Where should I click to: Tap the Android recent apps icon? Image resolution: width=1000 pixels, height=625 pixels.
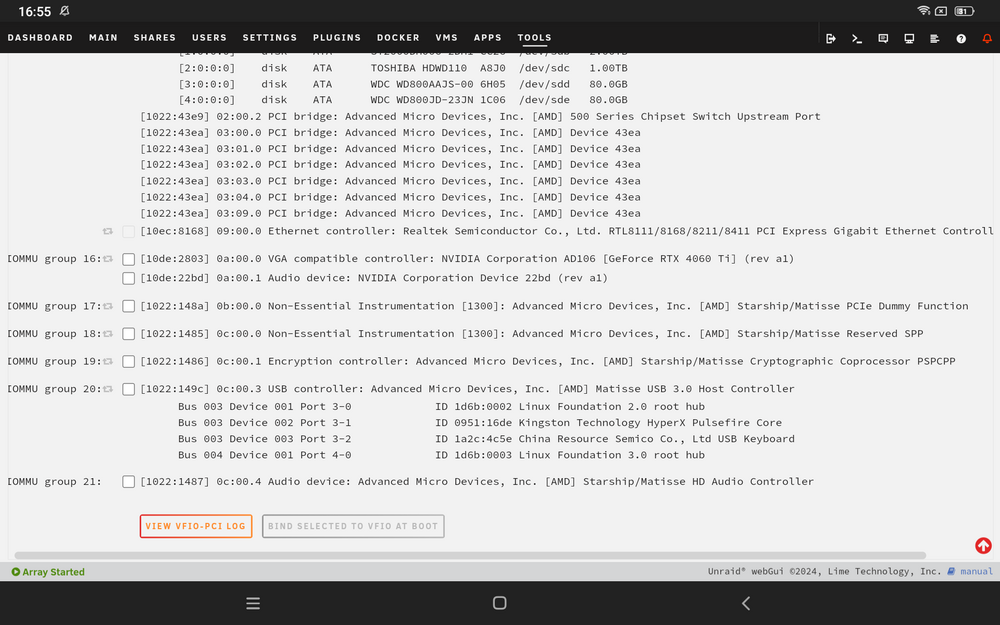[x=253, y=603]
